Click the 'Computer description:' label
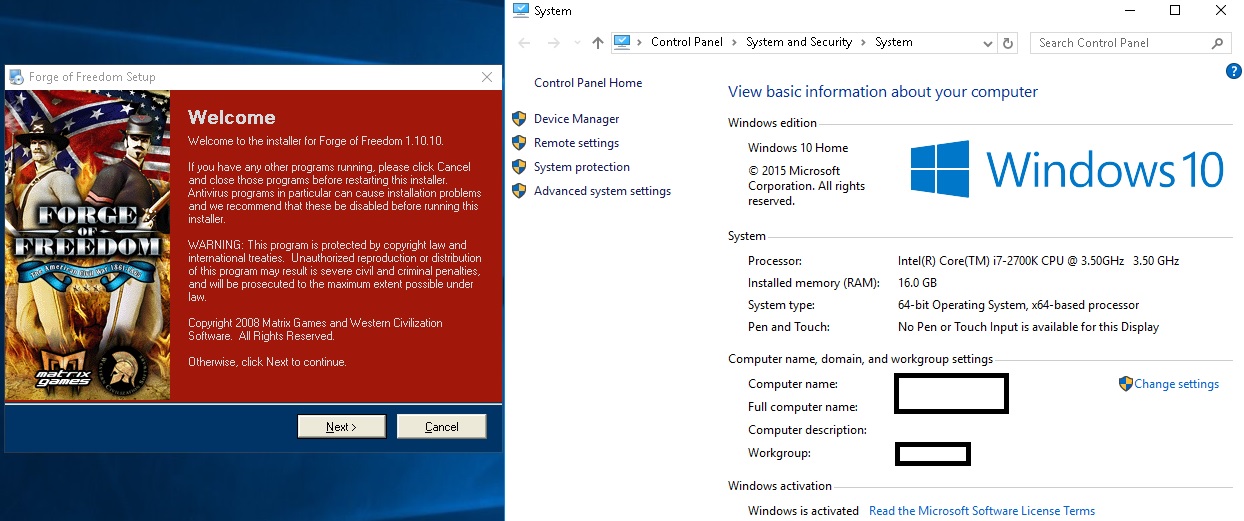1244x521 pixels. [x=806, y=430]
